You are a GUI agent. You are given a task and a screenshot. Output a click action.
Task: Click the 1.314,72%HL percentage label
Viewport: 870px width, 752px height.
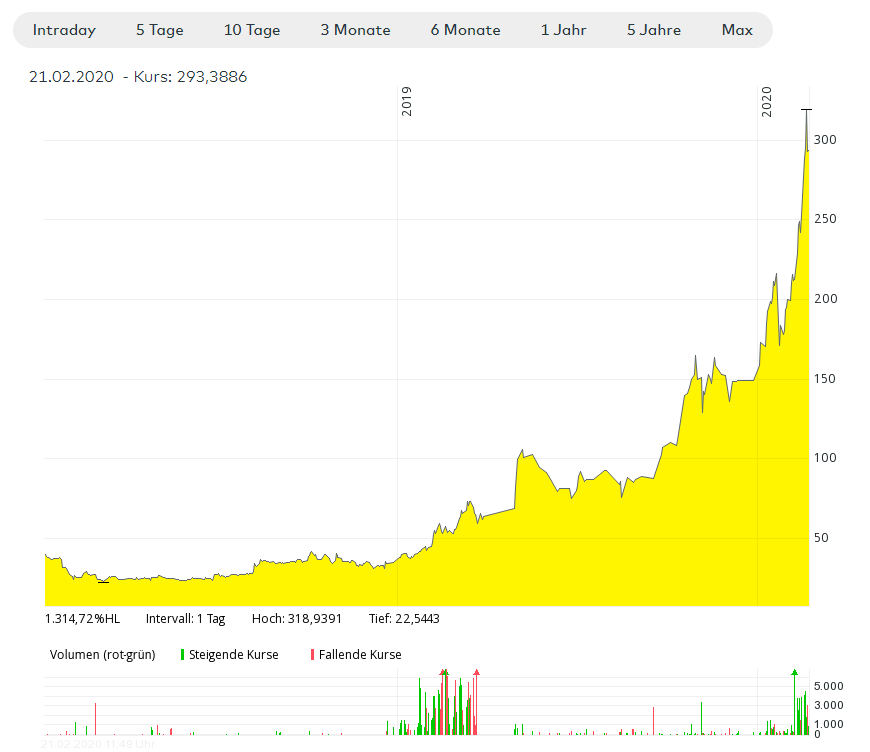(82, 618)
